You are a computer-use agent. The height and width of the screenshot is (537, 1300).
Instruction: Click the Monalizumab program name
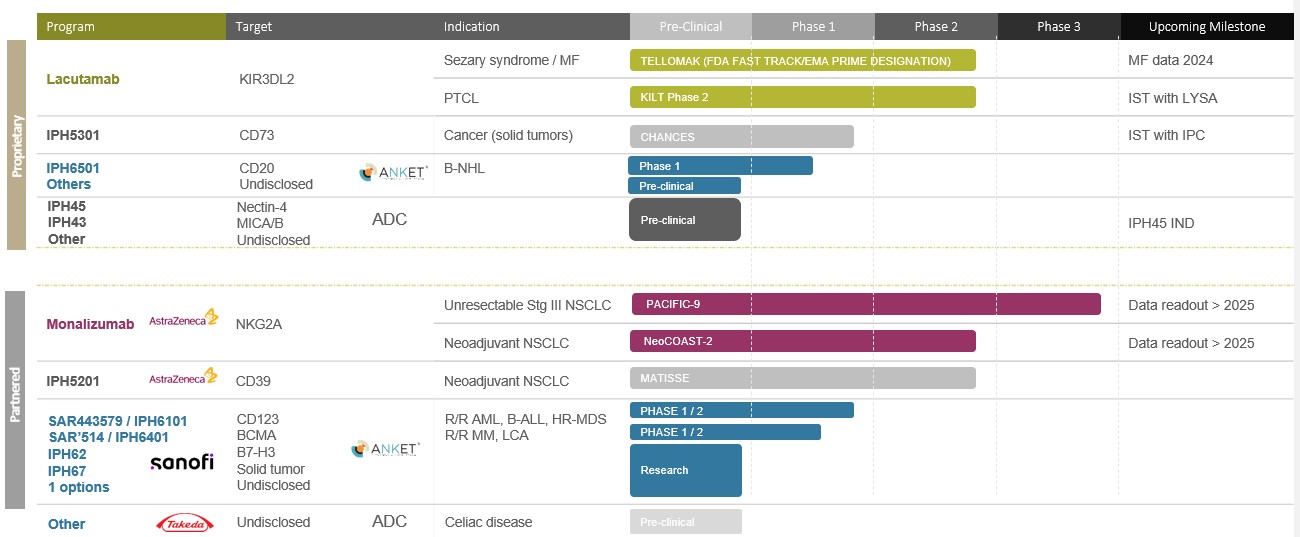click(91, 324)
